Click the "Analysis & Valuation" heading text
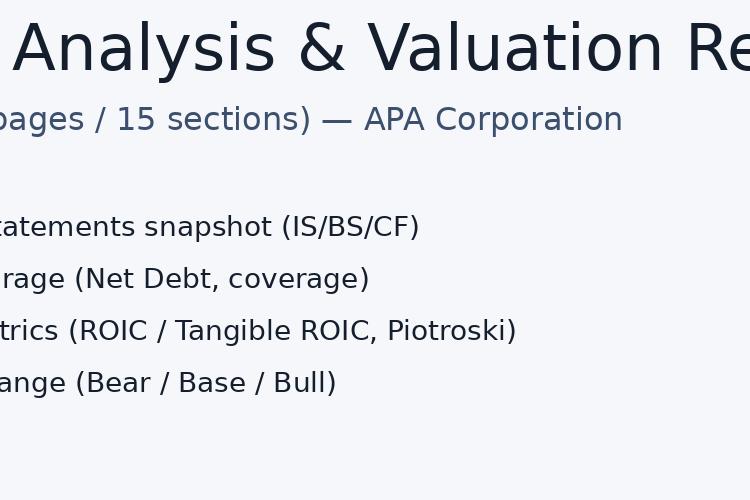This screenshot has height=500, width=750. tap(338, 50)
